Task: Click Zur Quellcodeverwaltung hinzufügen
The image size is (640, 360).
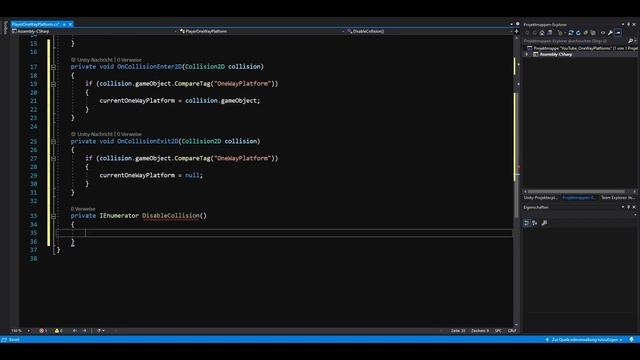Action: click(584, 340)
